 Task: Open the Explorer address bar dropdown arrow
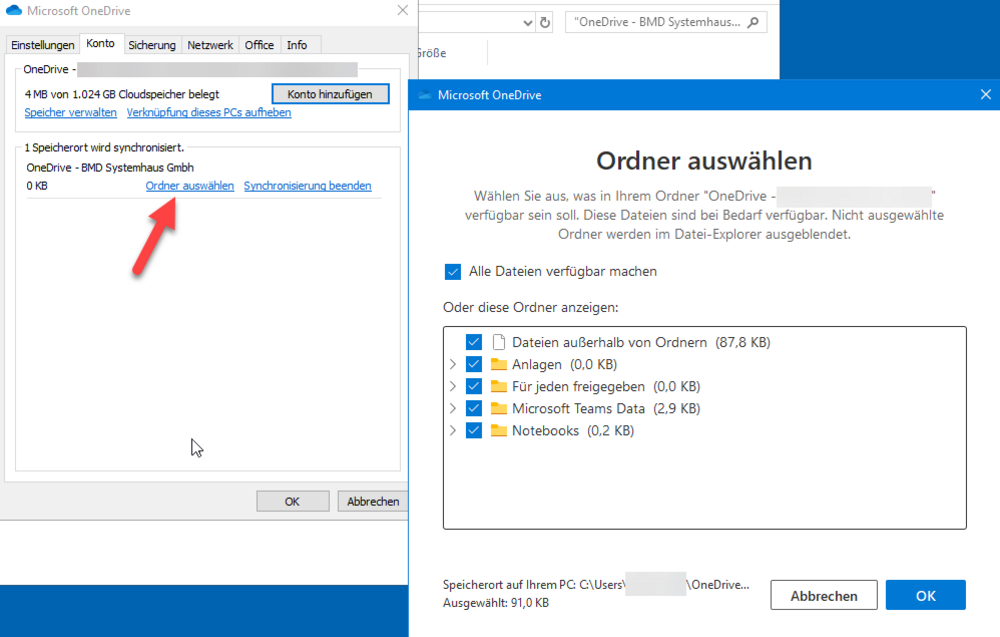click(527, 23)
